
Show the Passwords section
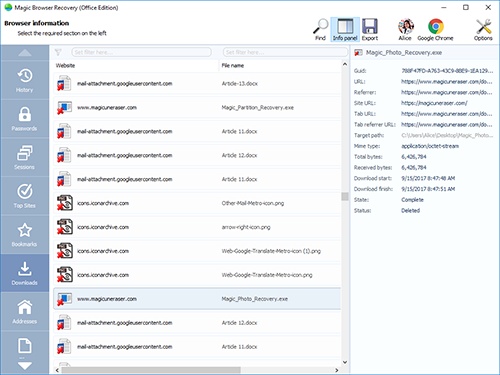pos(25,119)
